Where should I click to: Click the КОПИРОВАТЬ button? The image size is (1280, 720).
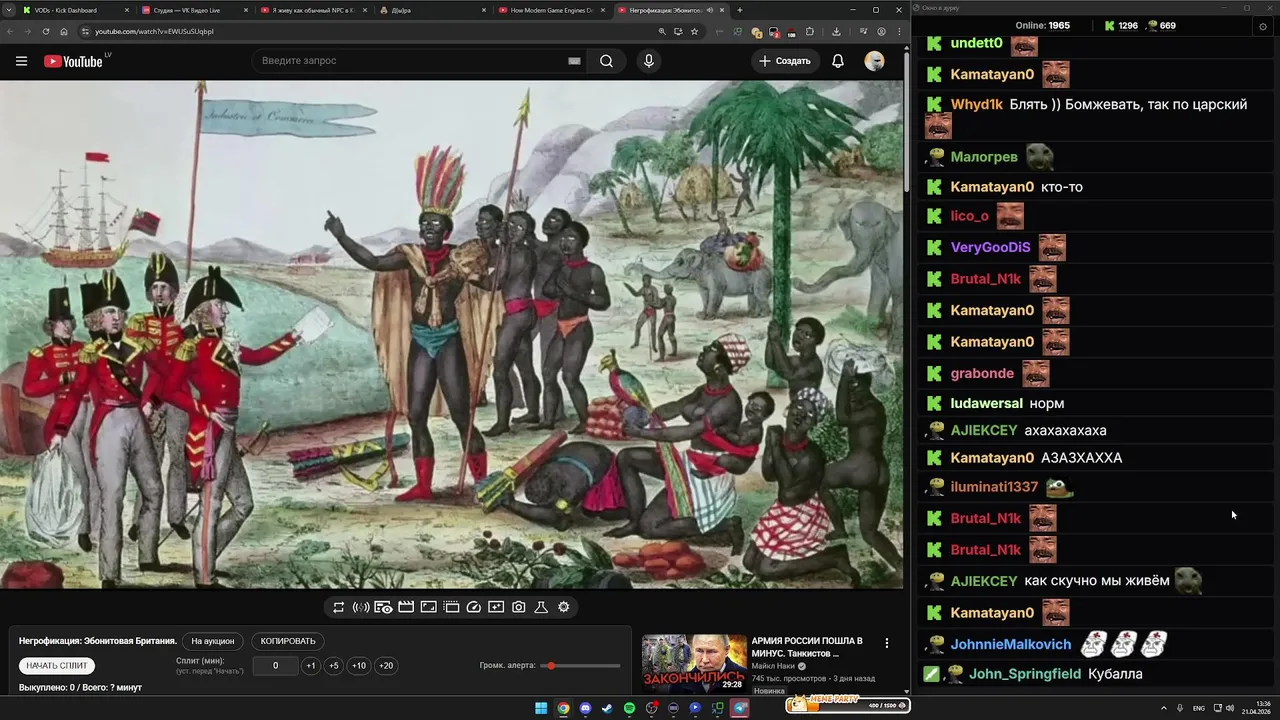coord(288,641)
